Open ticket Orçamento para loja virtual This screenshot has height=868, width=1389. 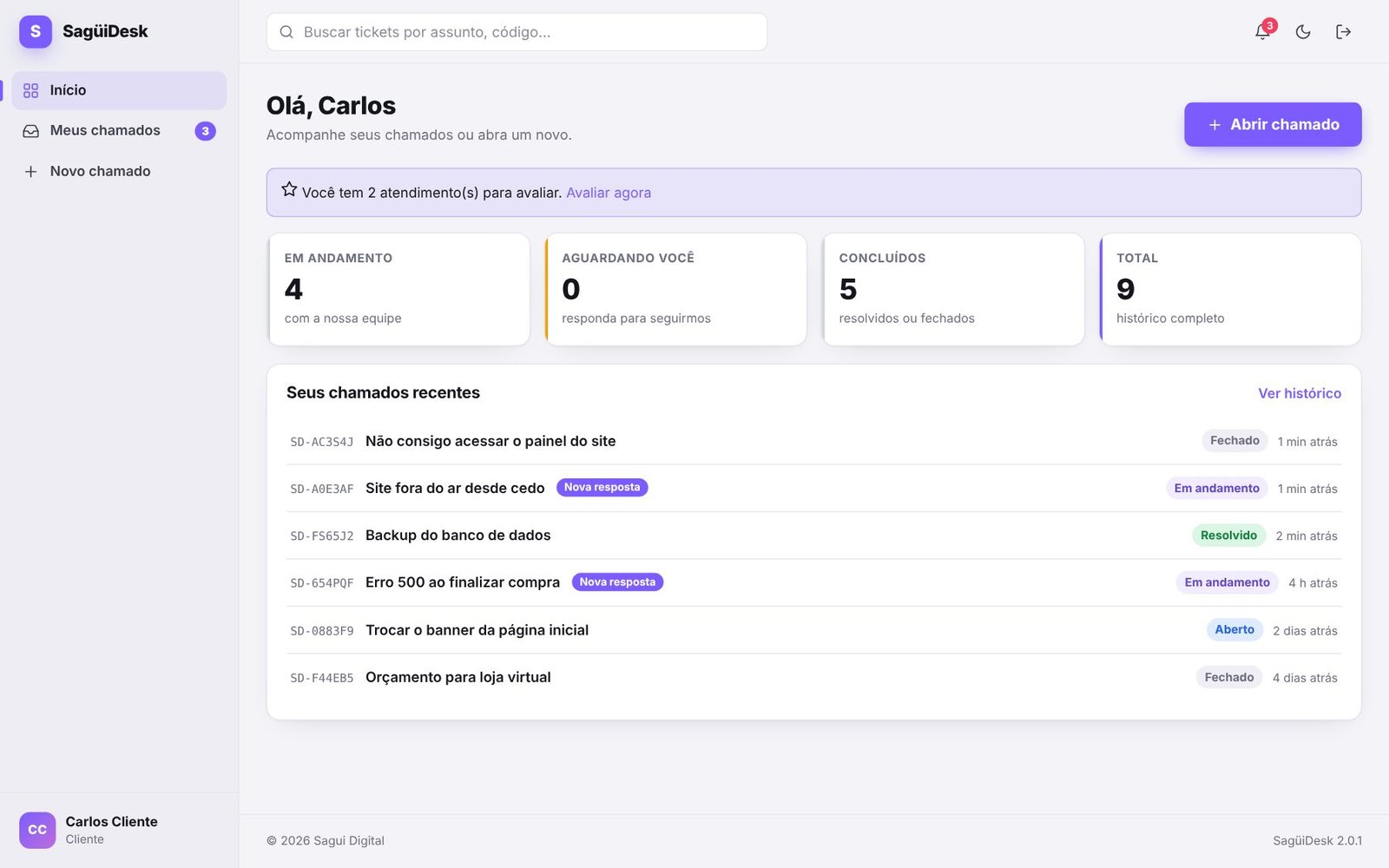click(x=813, y=677)
